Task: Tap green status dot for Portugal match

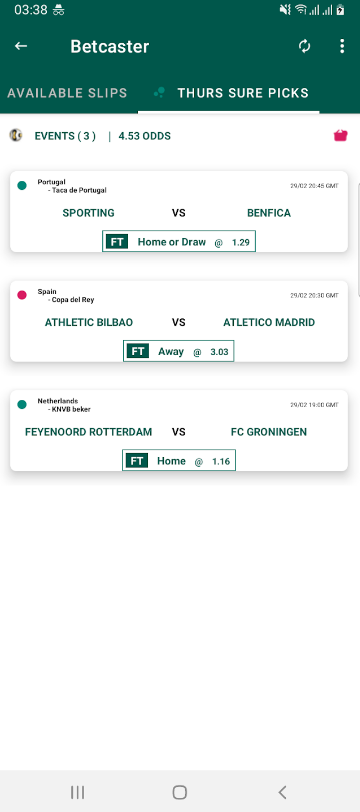Action: click(22, 185)
